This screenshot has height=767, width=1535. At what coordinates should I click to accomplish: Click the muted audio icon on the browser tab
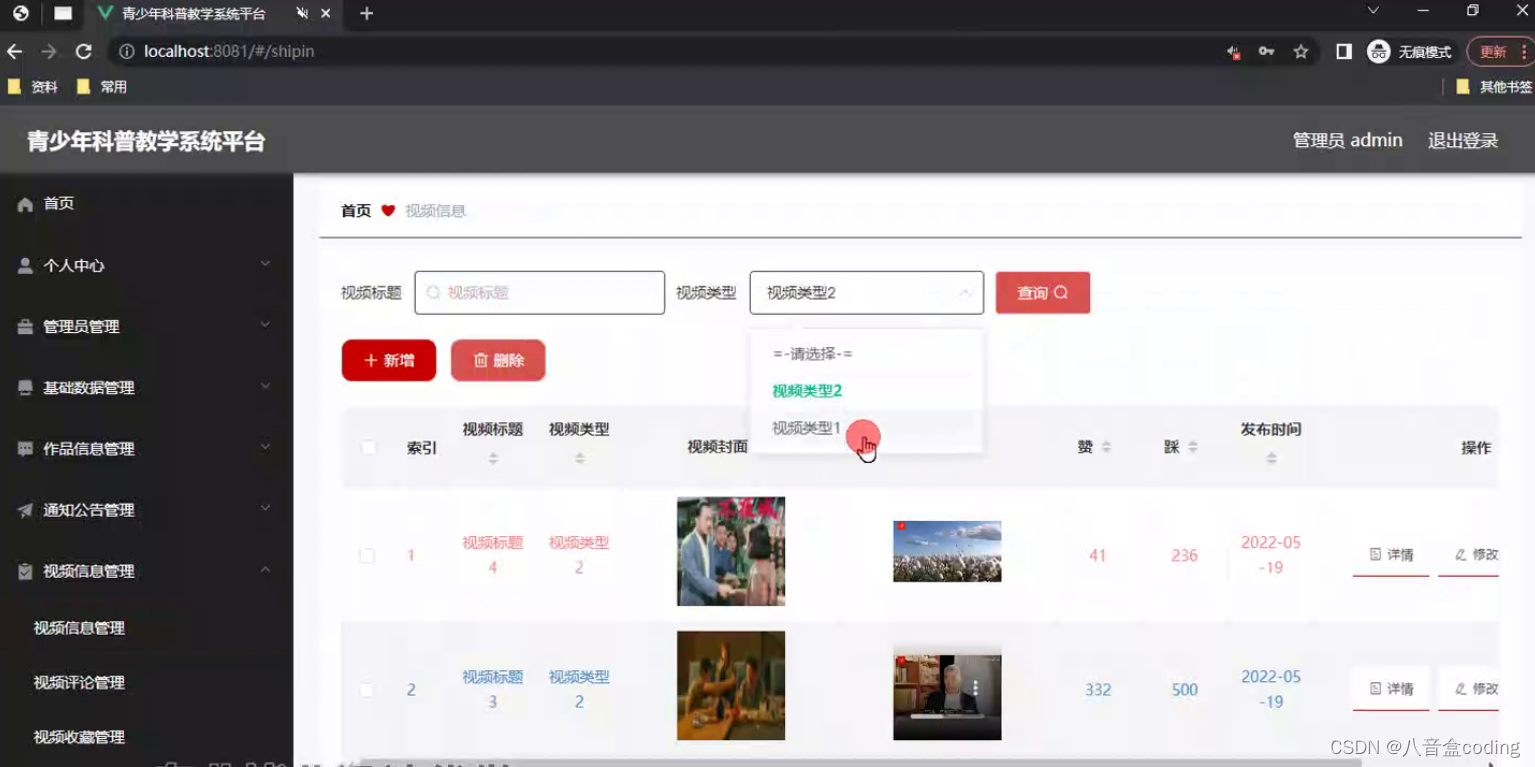point(302,14)
